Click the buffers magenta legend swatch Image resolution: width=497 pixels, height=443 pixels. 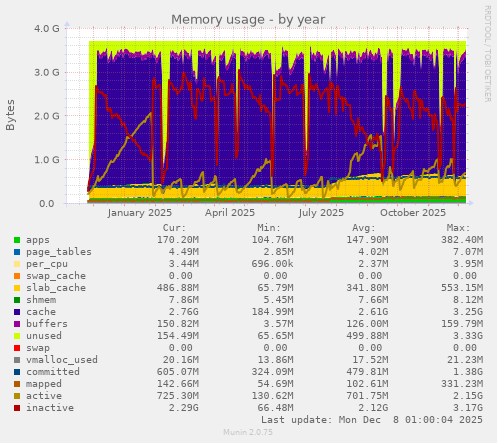click(17, 324)
